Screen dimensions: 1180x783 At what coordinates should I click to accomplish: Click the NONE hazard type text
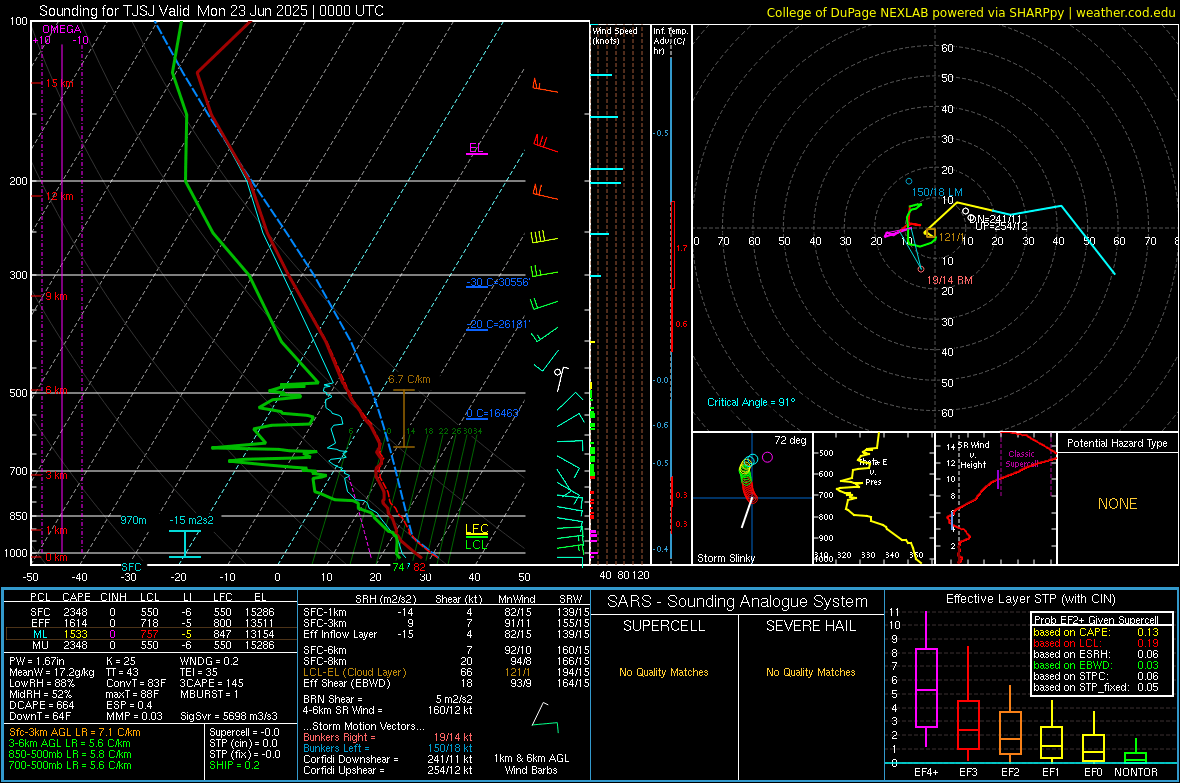coord(1117,504)
